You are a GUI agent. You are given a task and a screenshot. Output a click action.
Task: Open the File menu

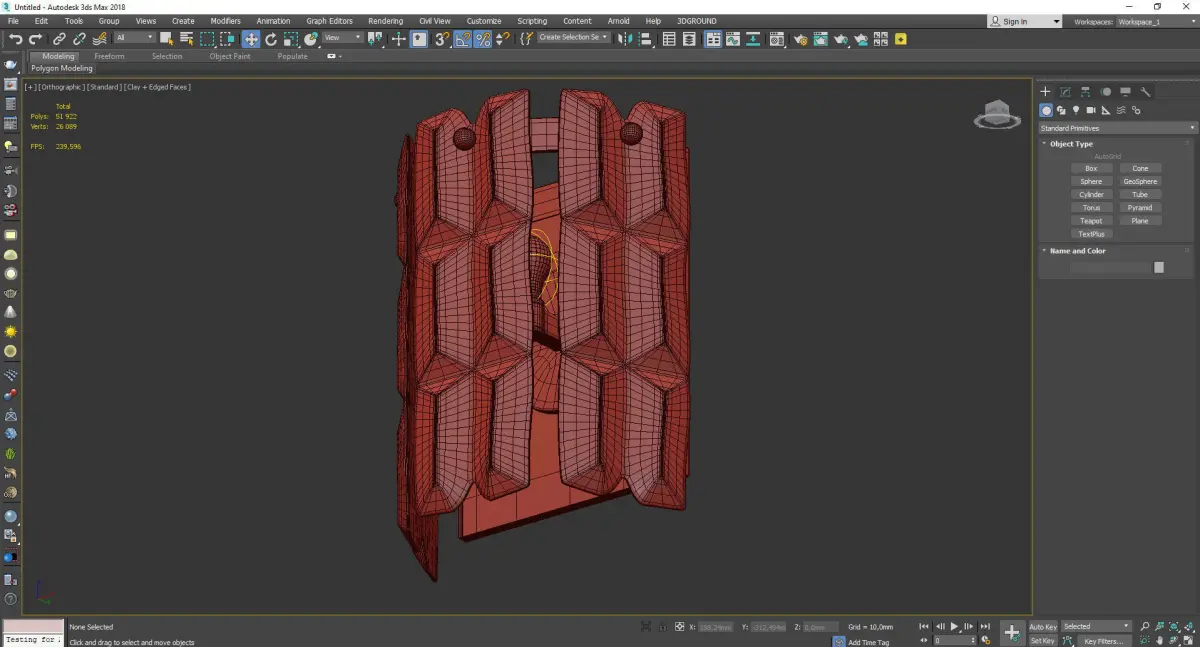pos(13,21)
